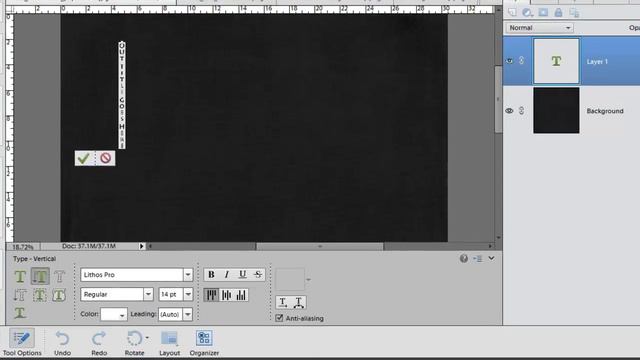Toggle the Tool Options panel

[x=22, y=342]
